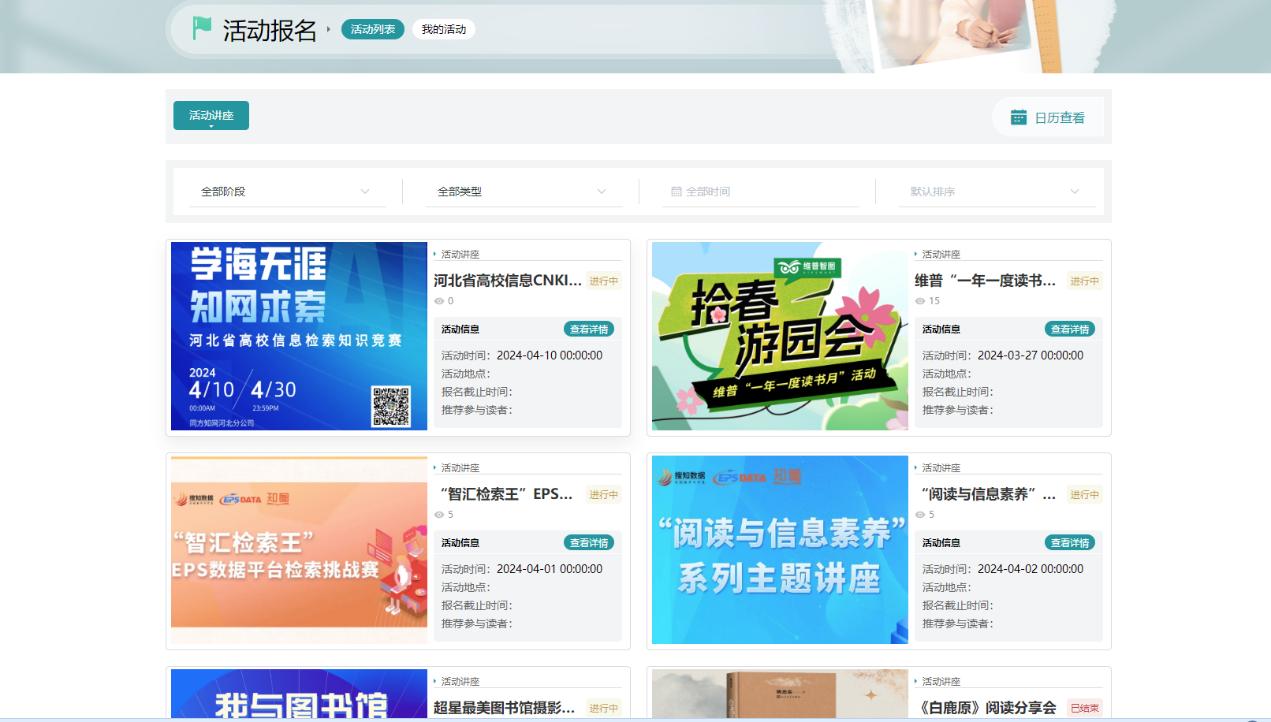Click the eye icon on the 阅读与信息素养 card
Viewport: 1271px width, 722px height.
click(919, 515)
